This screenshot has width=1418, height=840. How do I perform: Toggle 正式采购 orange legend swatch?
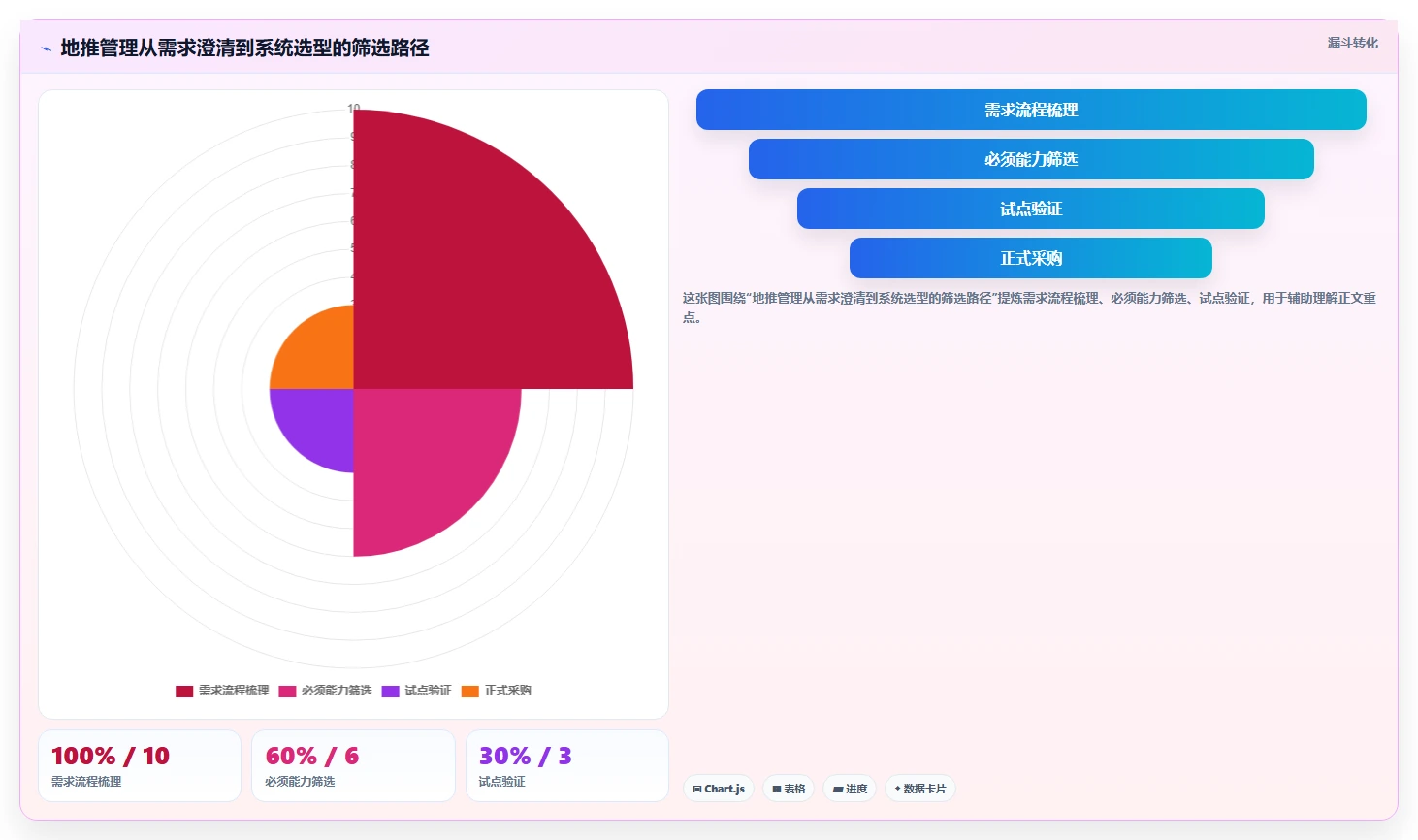point(470,691)
